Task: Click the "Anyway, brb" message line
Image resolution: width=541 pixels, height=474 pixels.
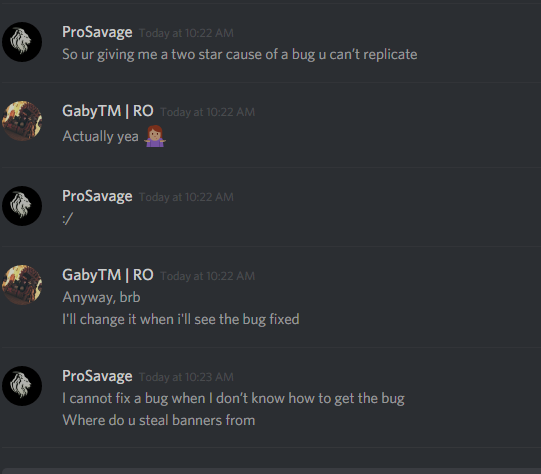Action: point(101,297)
